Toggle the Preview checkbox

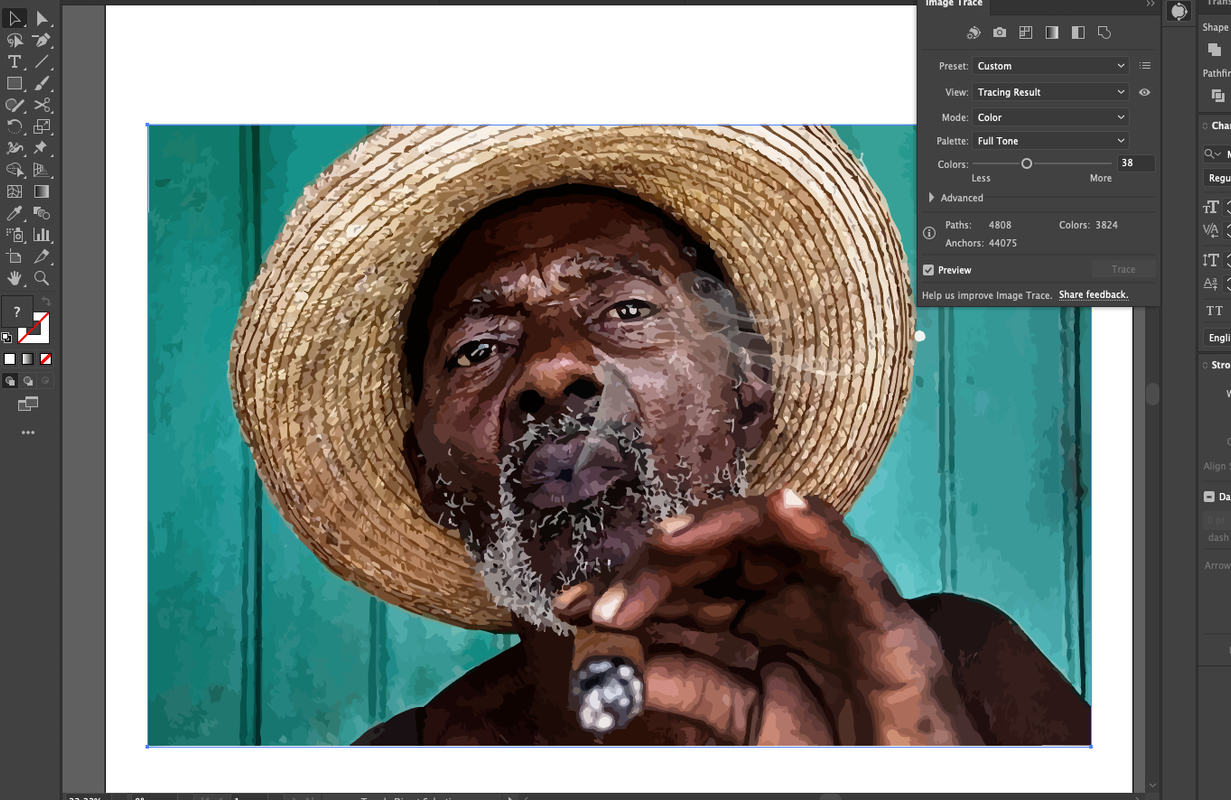pos(929,270)
